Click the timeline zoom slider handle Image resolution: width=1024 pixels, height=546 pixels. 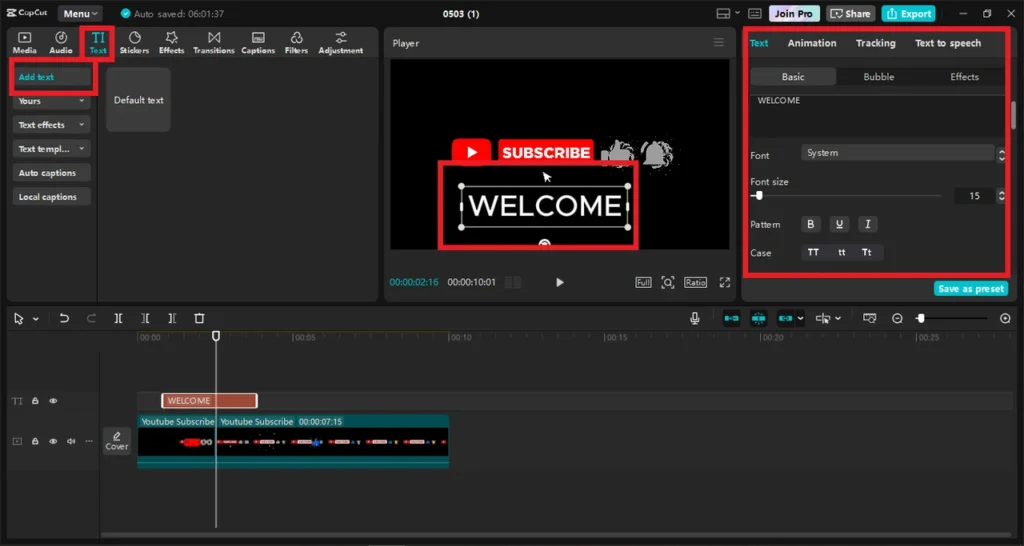coord(920,318)
